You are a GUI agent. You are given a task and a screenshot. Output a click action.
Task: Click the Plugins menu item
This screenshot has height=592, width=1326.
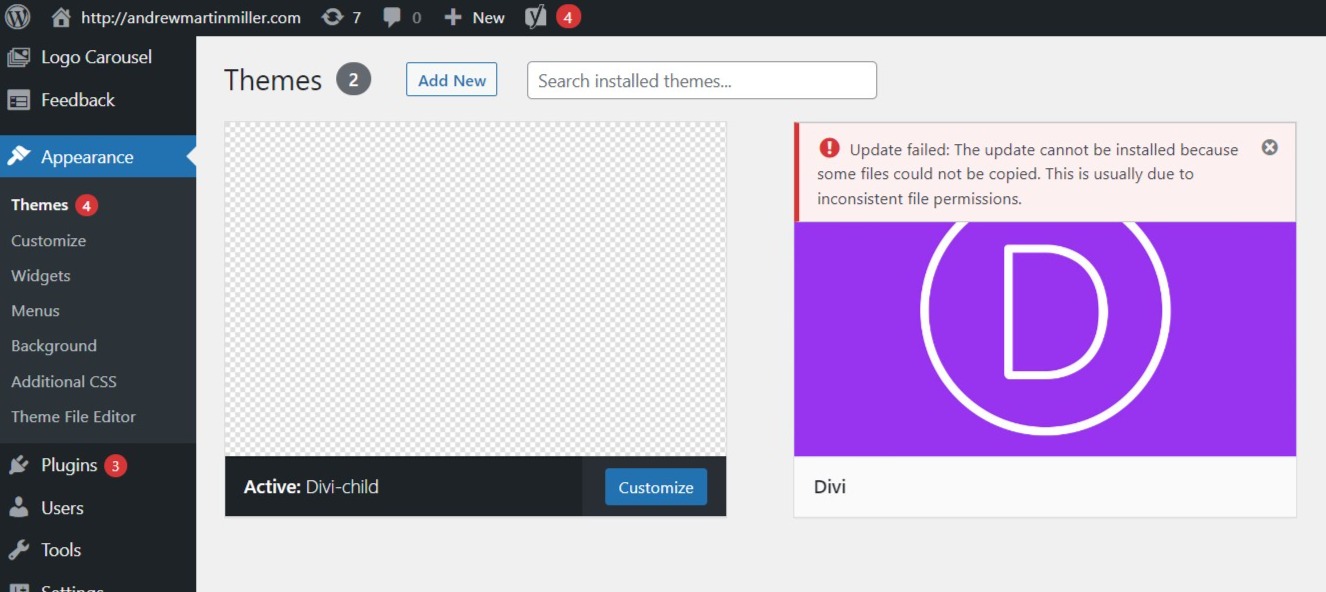point(69,465)
